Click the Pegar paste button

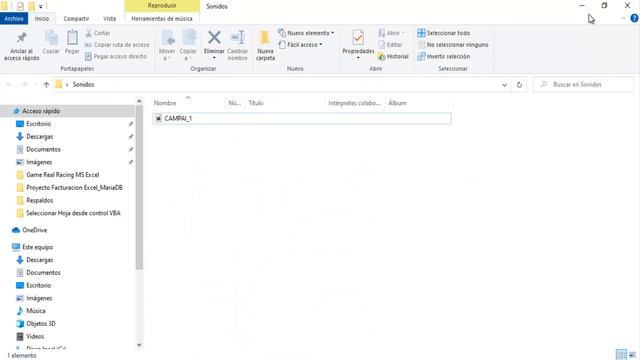point(72,42)
